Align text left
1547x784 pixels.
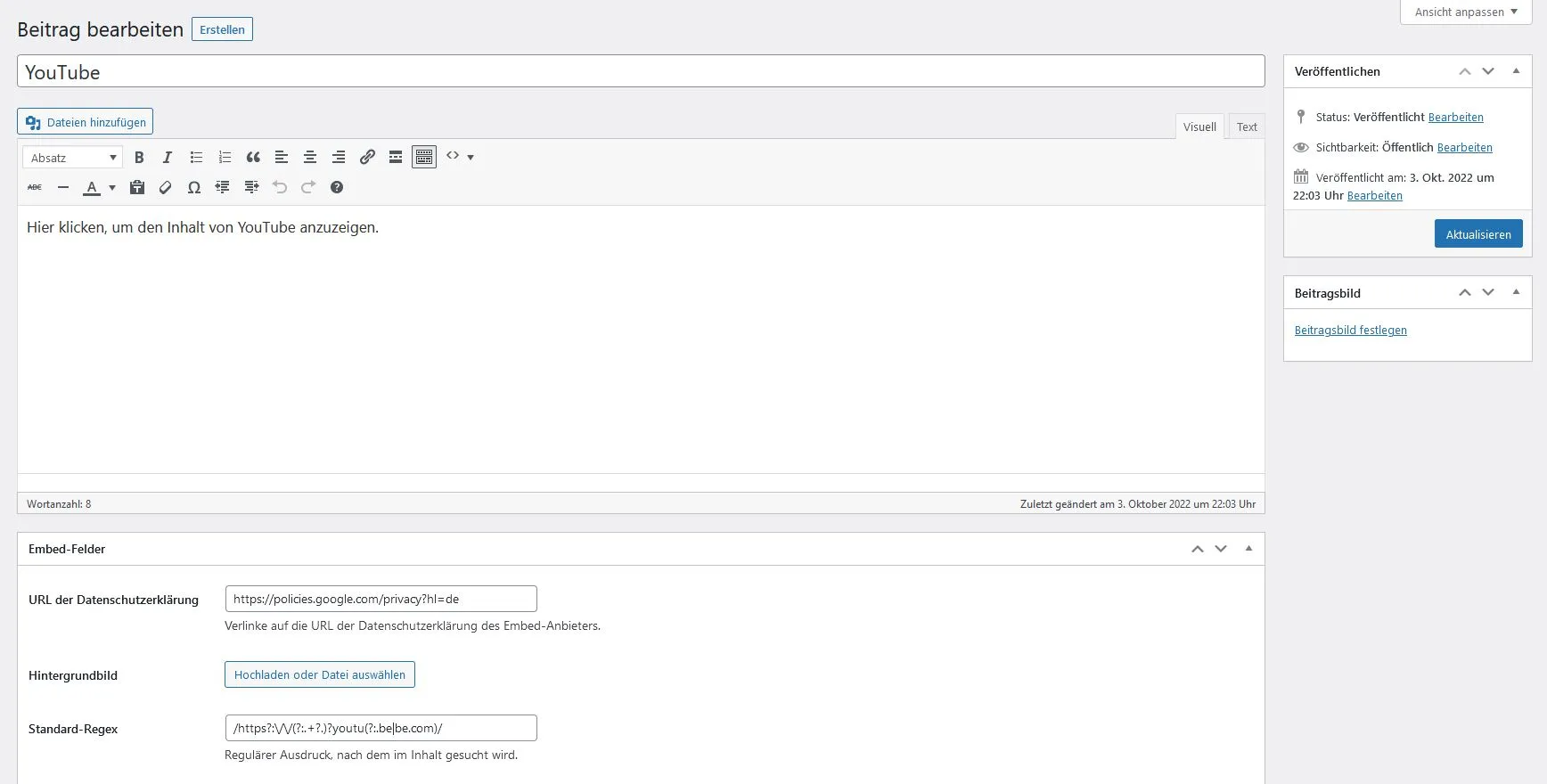(x=282, y=158)
